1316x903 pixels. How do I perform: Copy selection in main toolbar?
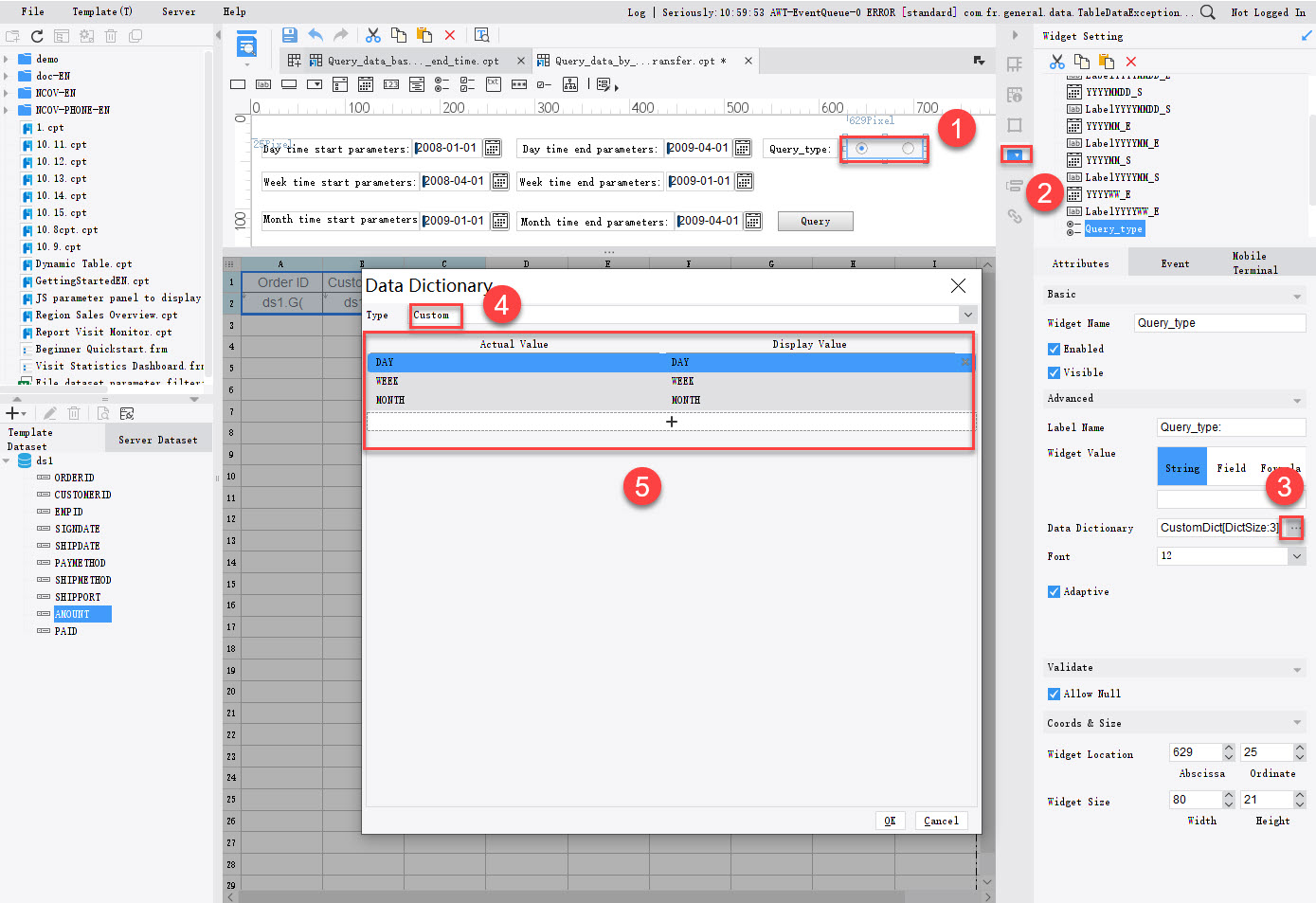point(399,35)
